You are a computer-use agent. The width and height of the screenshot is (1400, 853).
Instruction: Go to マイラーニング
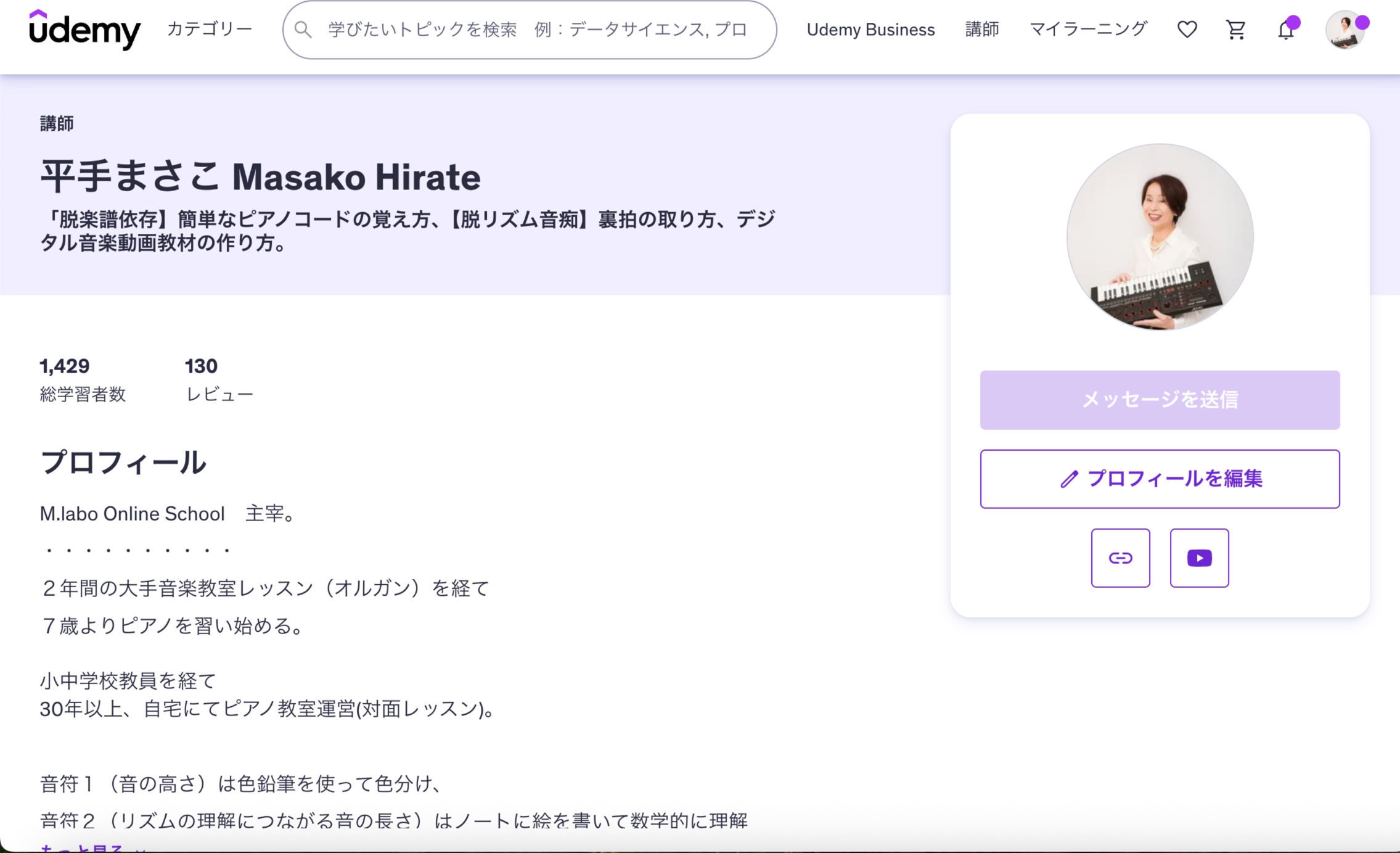1088,29
